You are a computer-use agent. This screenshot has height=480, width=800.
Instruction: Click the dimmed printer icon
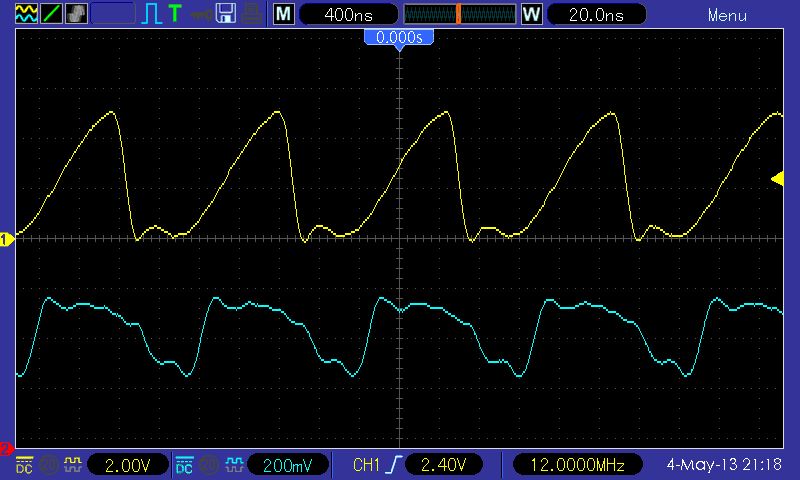[252, 14]
